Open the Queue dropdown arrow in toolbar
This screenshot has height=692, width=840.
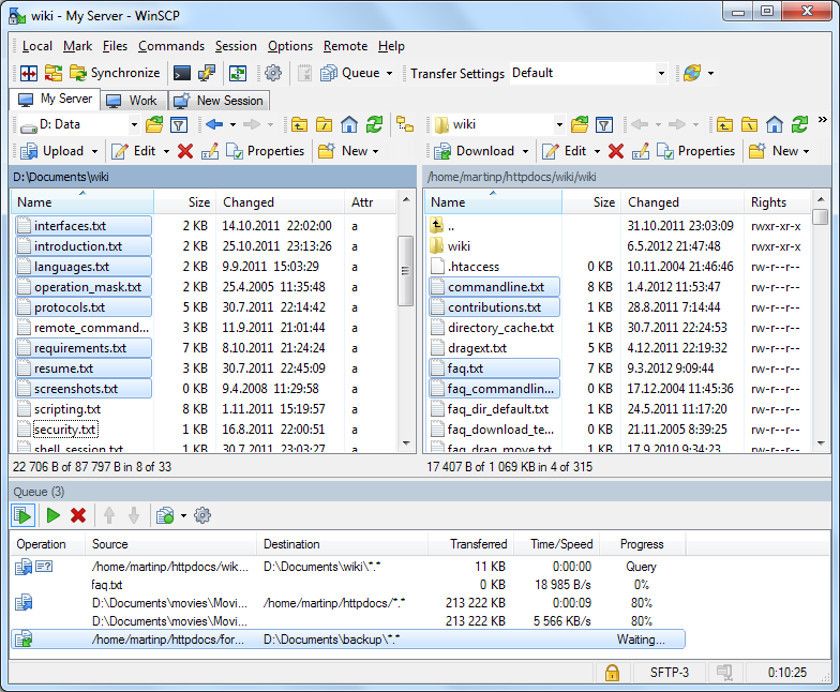[x=389, y=73]
